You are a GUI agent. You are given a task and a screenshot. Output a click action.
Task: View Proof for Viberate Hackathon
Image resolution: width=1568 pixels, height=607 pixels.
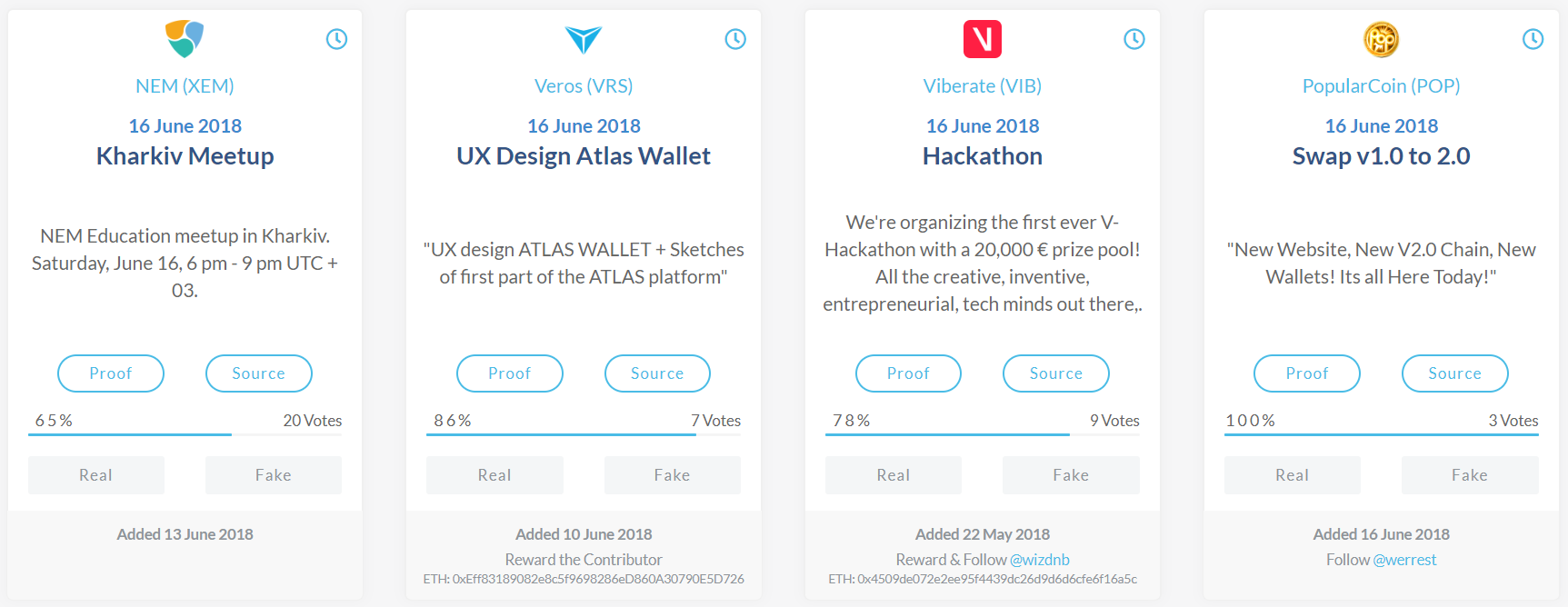(x=908, y=373)
